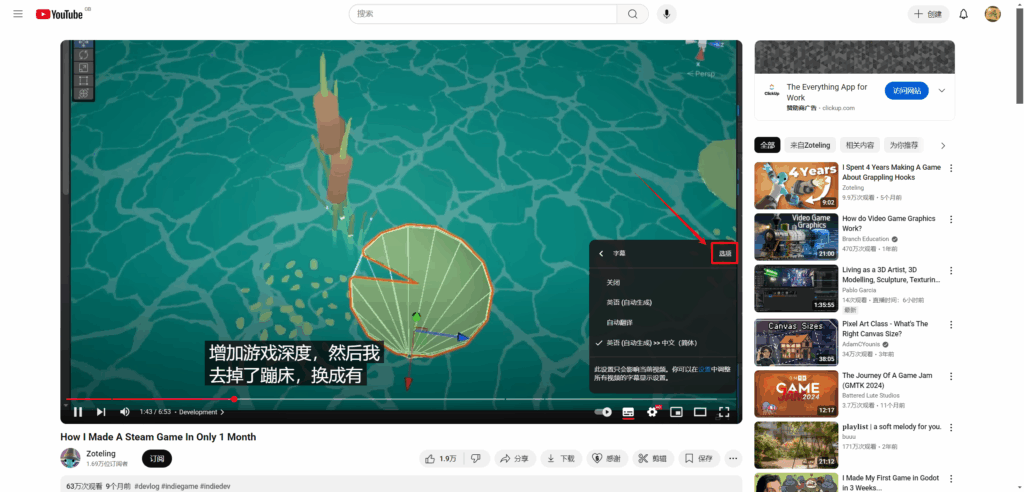Viewport: 1024px width, 492px height.
Task: Start voice search with the microphone
Action: tap(666, 14)
